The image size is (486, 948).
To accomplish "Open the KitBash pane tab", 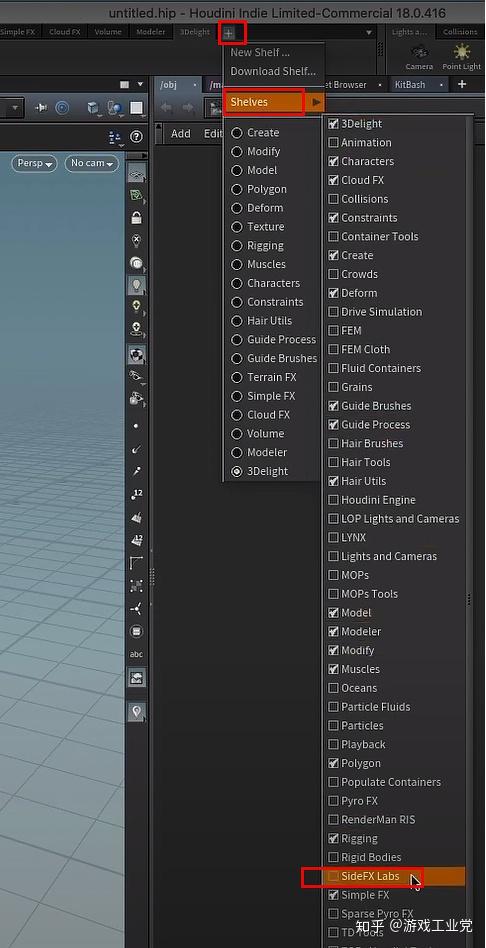I will pos(410,85).
